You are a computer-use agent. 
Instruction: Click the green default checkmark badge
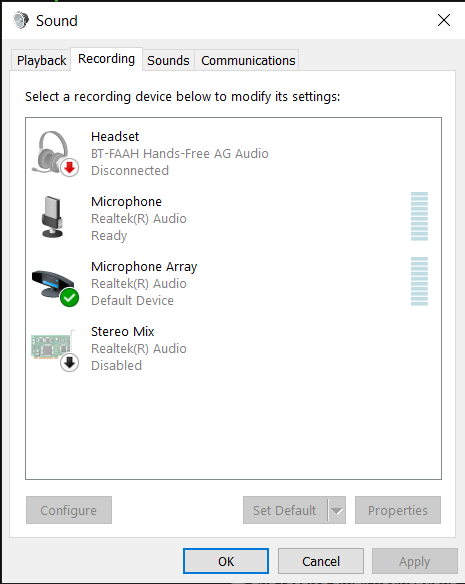[x=70, y=298]
